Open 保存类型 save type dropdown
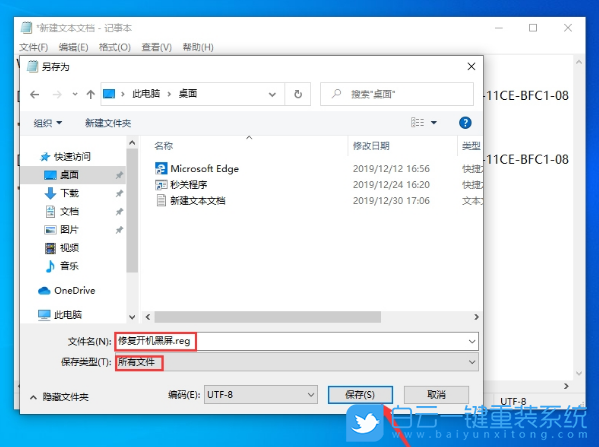 coord(296,362)
